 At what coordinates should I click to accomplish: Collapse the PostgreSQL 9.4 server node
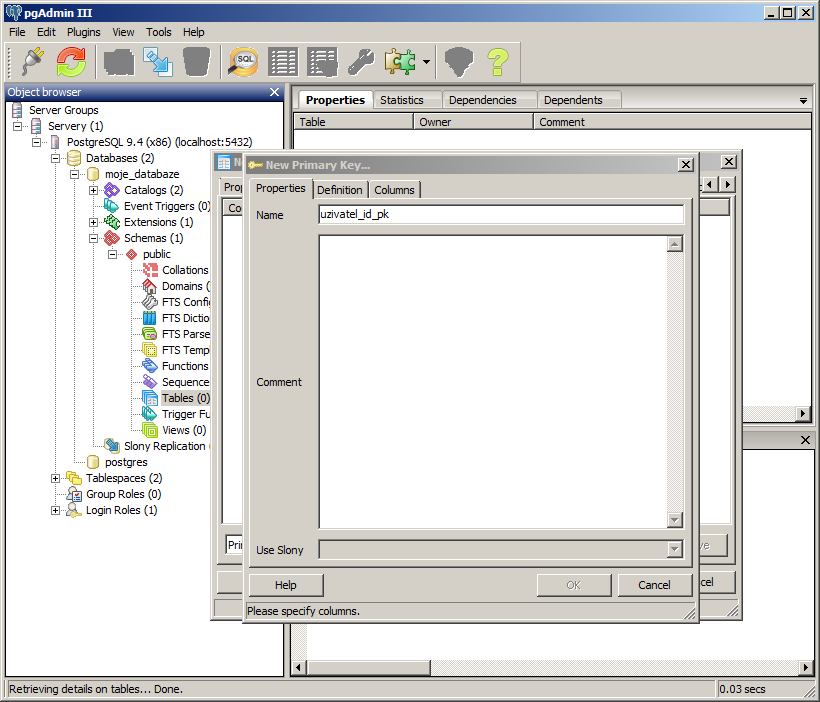[36, 142]
